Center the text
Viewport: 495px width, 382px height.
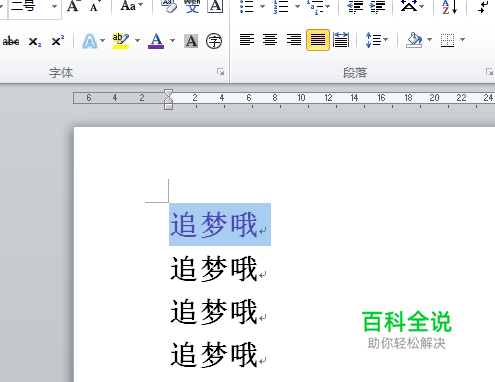270,40
